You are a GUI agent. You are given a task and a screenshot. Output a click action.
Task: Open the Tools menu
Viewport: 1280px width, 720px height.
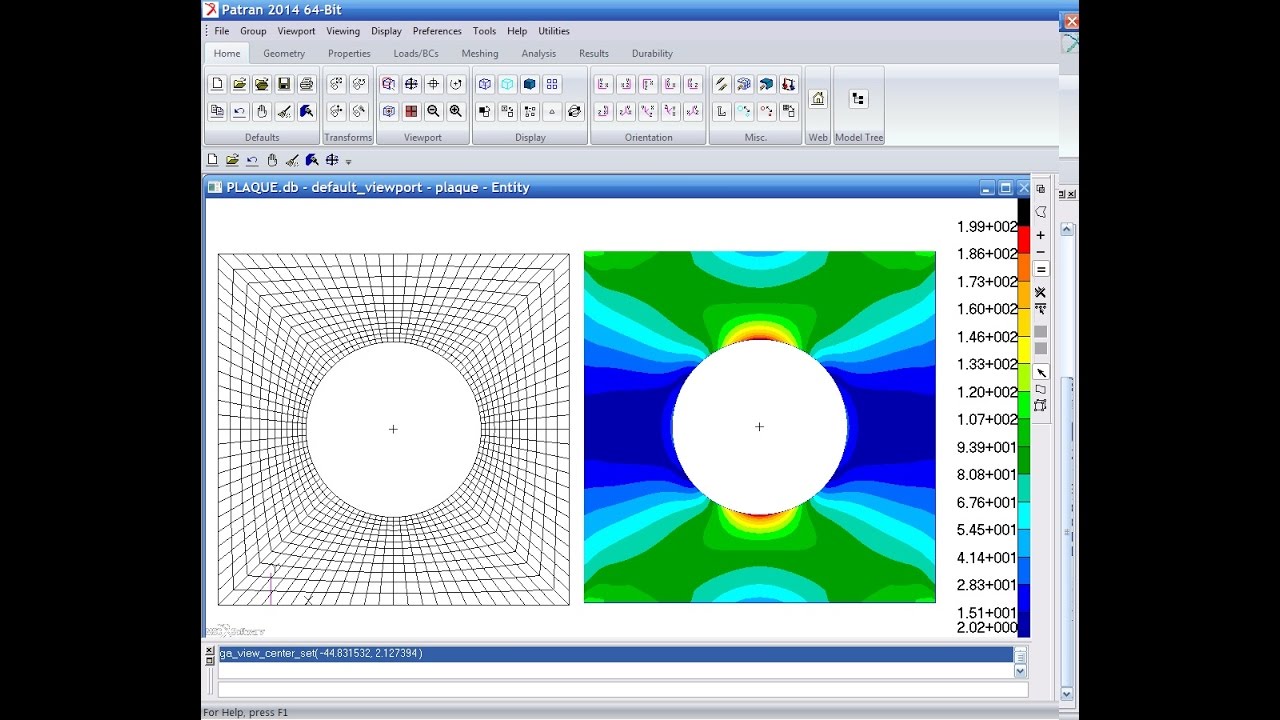tap(484, 31)
